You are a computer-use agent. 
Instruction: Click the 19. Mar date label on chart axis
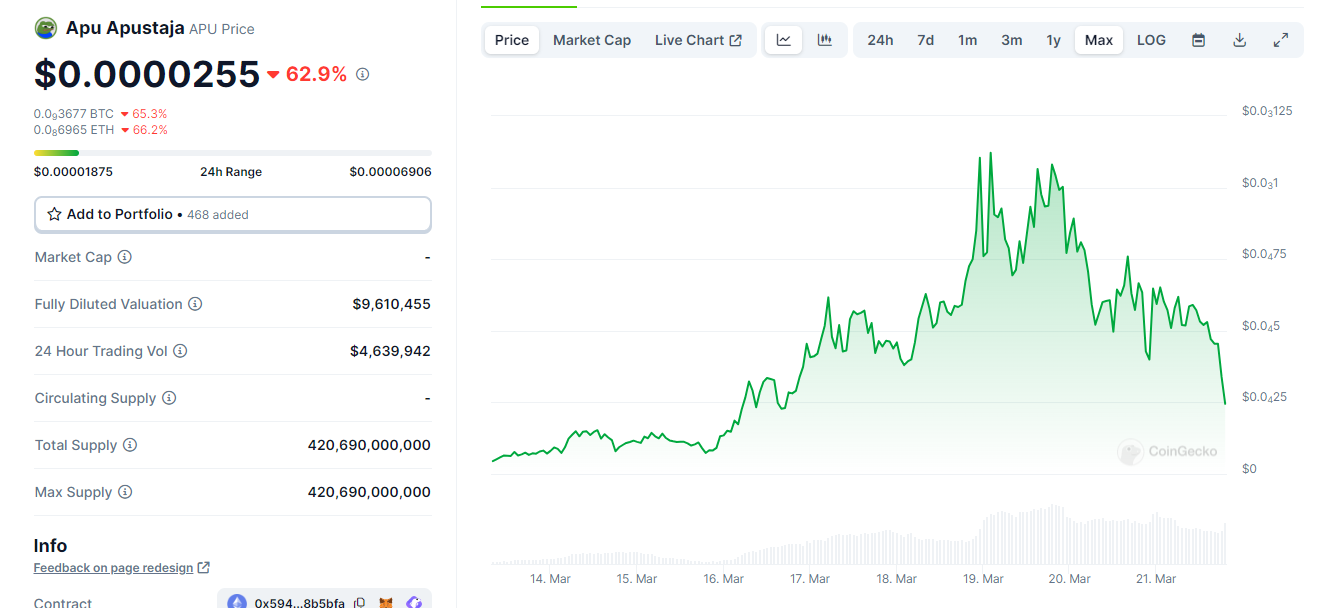[984, 579]
